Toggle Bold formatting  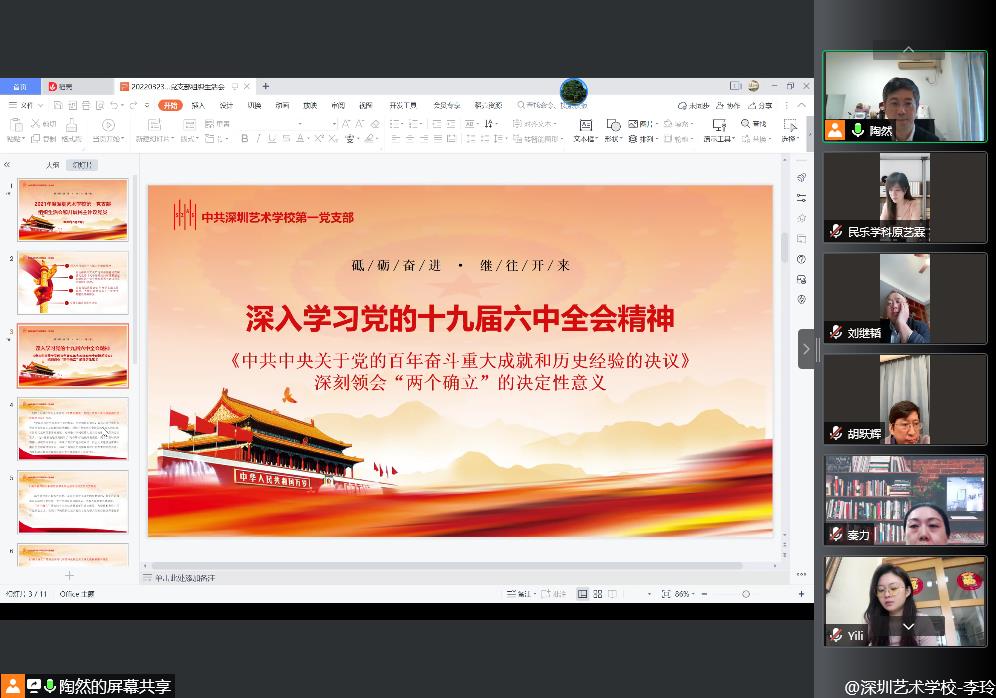click(x=245, y=138)
